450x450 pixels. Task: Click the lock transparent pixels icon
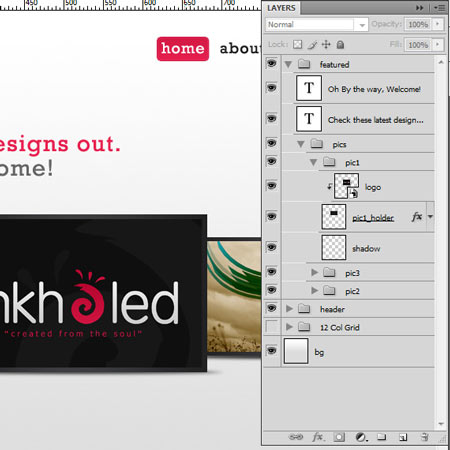click(297, 44)
